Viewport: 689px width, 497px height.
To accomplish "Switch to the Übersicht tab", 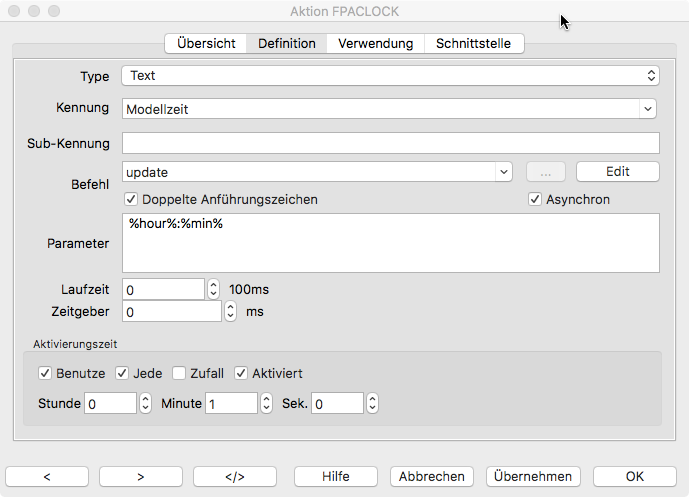I will coord(206,44).
